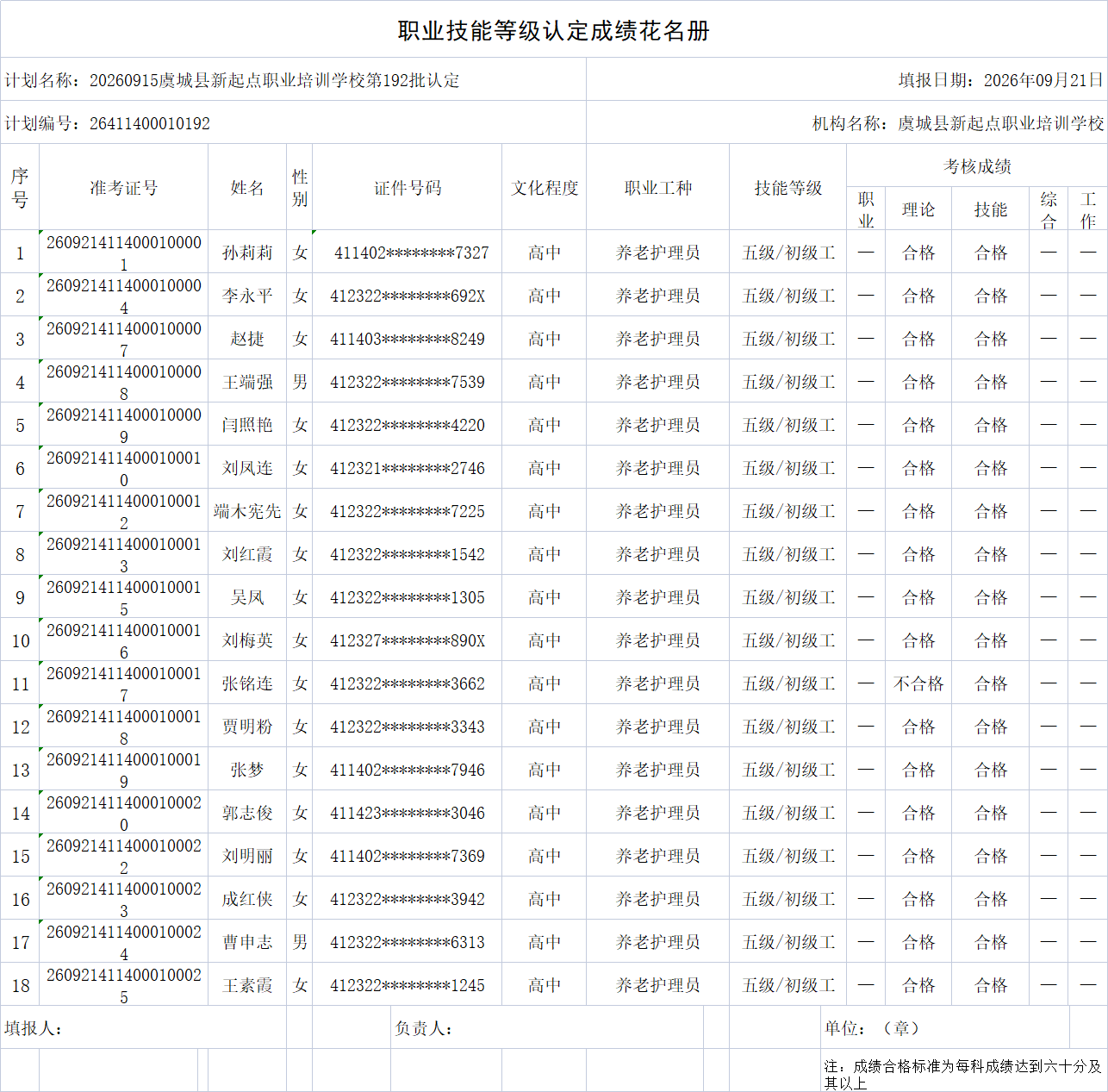Select the ID cell 412322********7539
Screen dimensions: 1108x1092
(408, 382)
